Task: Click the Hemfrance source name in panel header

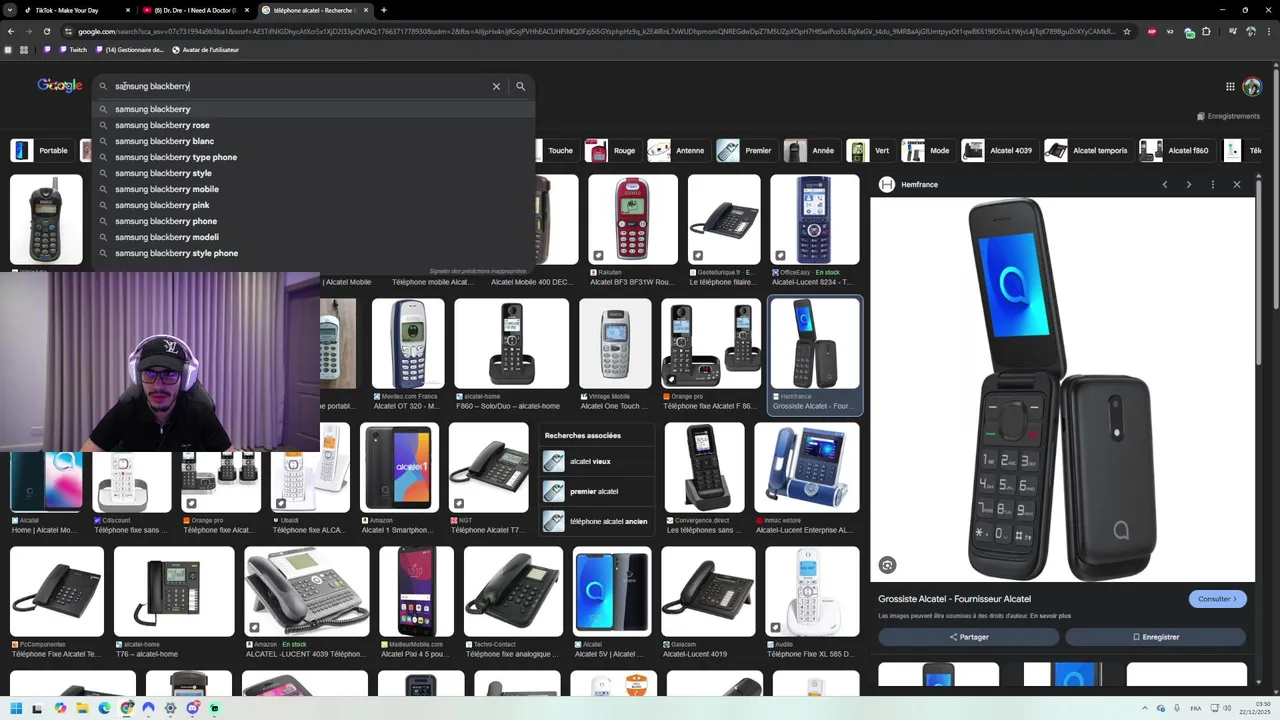Action: 919,185
